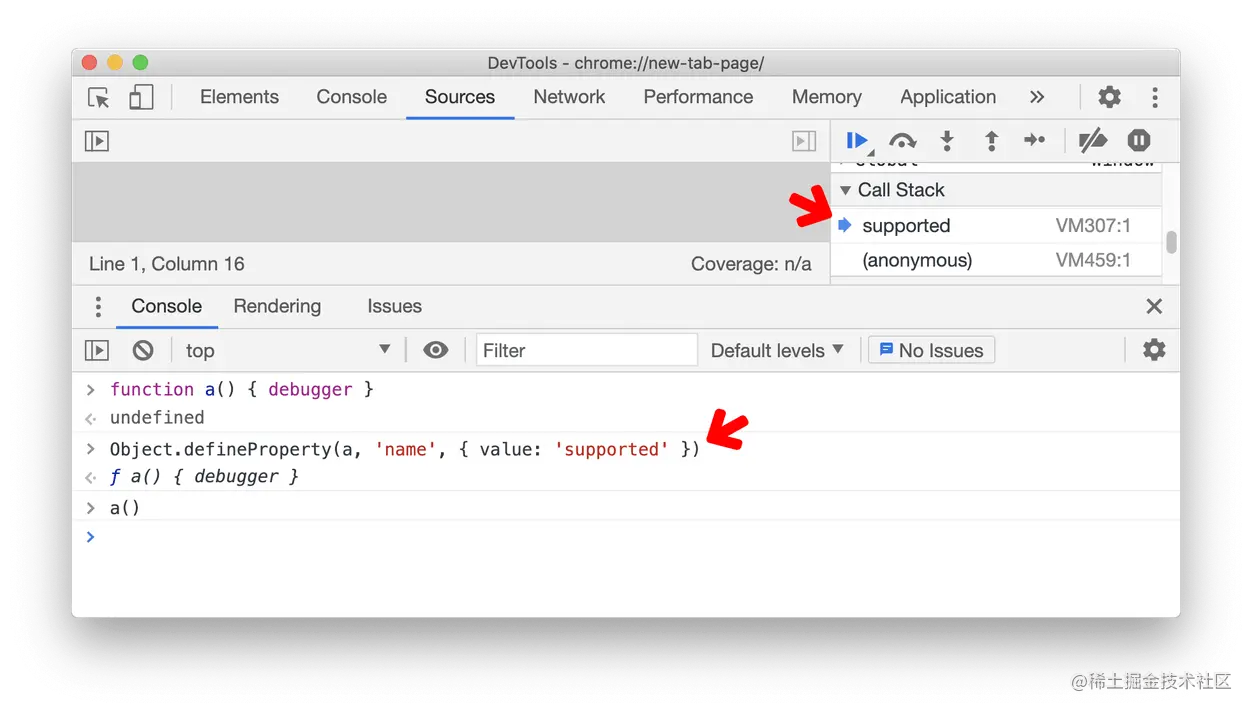Open the Network tab
Image resolution: width=1252 pixels, height=712 pixels.
click(x=569, y=97)
